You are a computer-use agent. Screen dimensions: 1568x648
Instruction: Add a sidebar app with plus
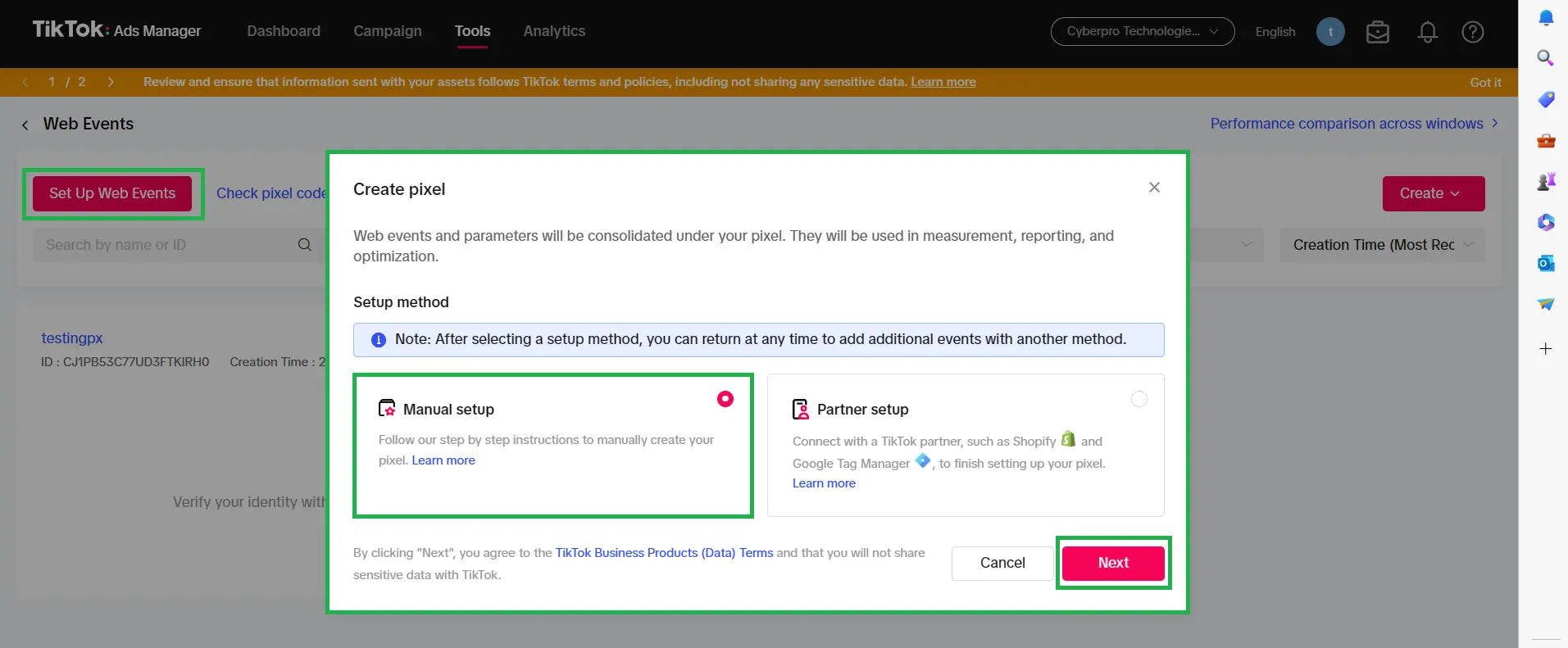[1546, 349]
